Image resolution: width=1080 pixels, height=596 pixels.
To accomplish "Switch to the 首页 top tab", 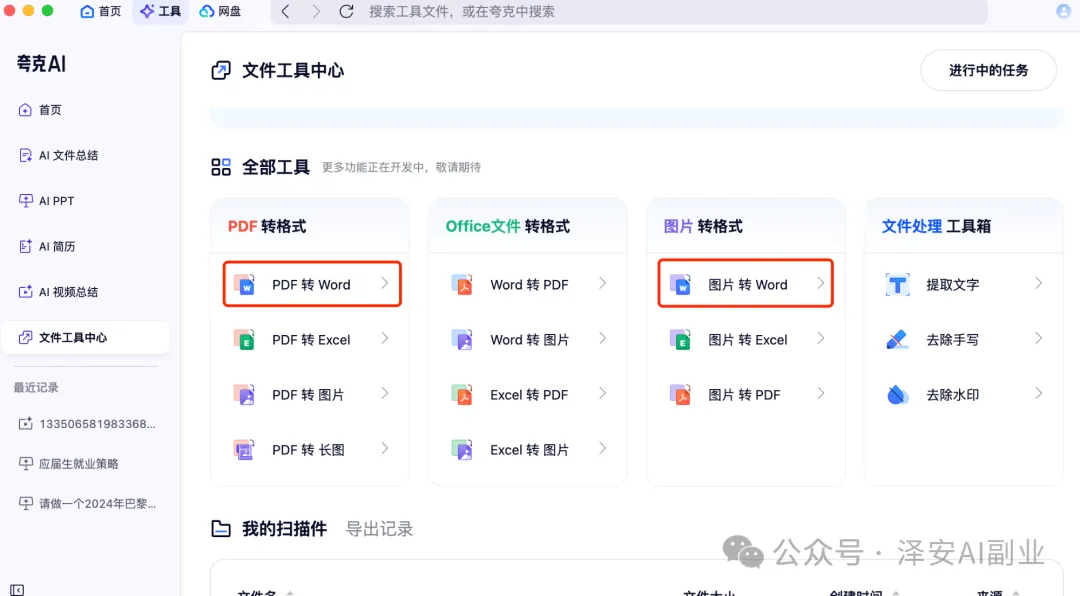I will [101, 11].
